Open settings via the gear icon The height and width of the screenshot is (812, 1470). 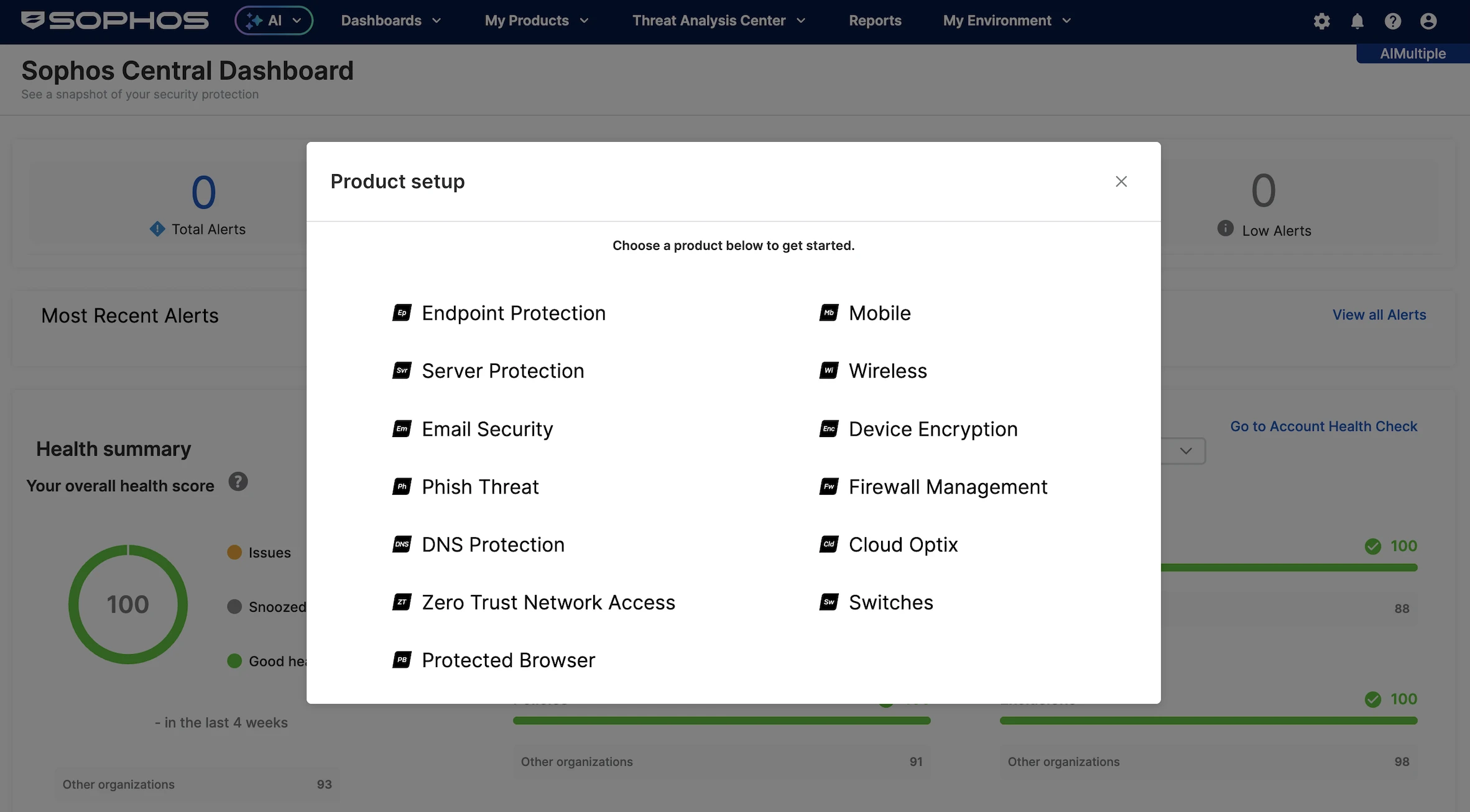(x=1321, y=21)
